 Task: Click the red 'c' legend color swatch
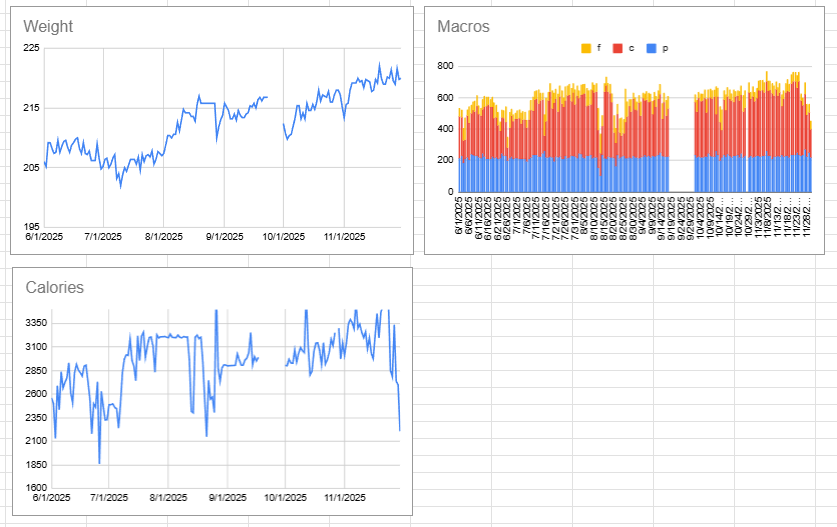(x=618, y=48)
